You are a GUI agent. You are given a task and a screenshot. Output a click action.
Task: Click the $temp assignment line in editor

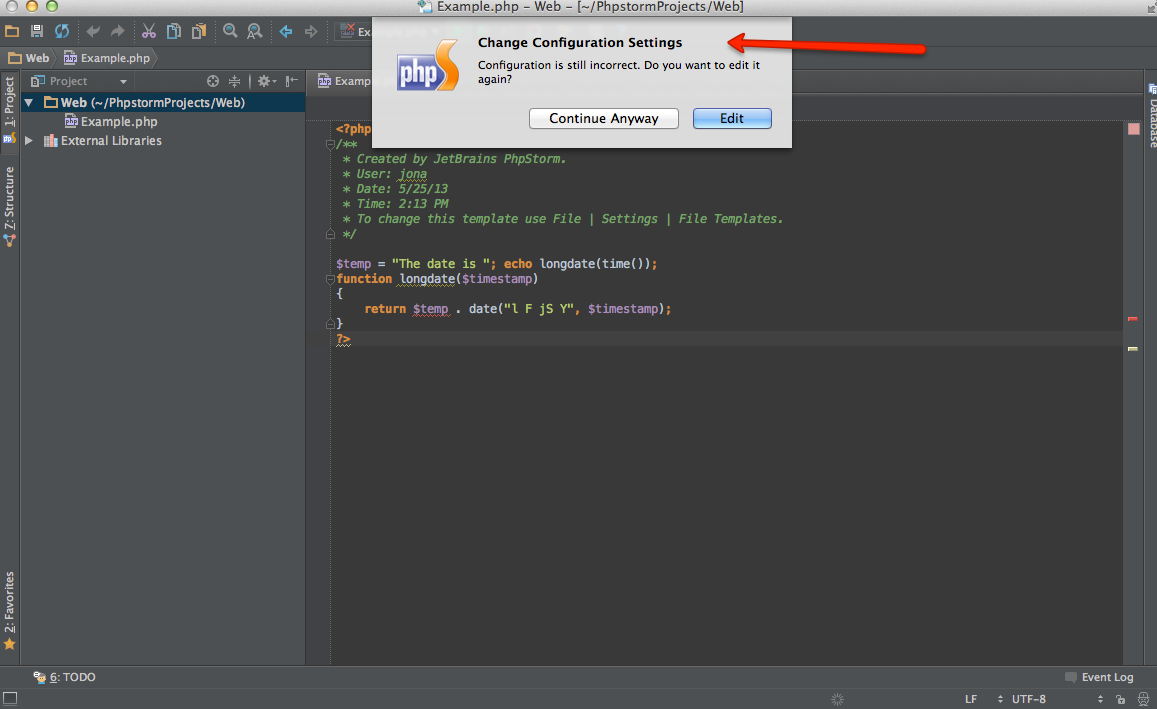496,264
